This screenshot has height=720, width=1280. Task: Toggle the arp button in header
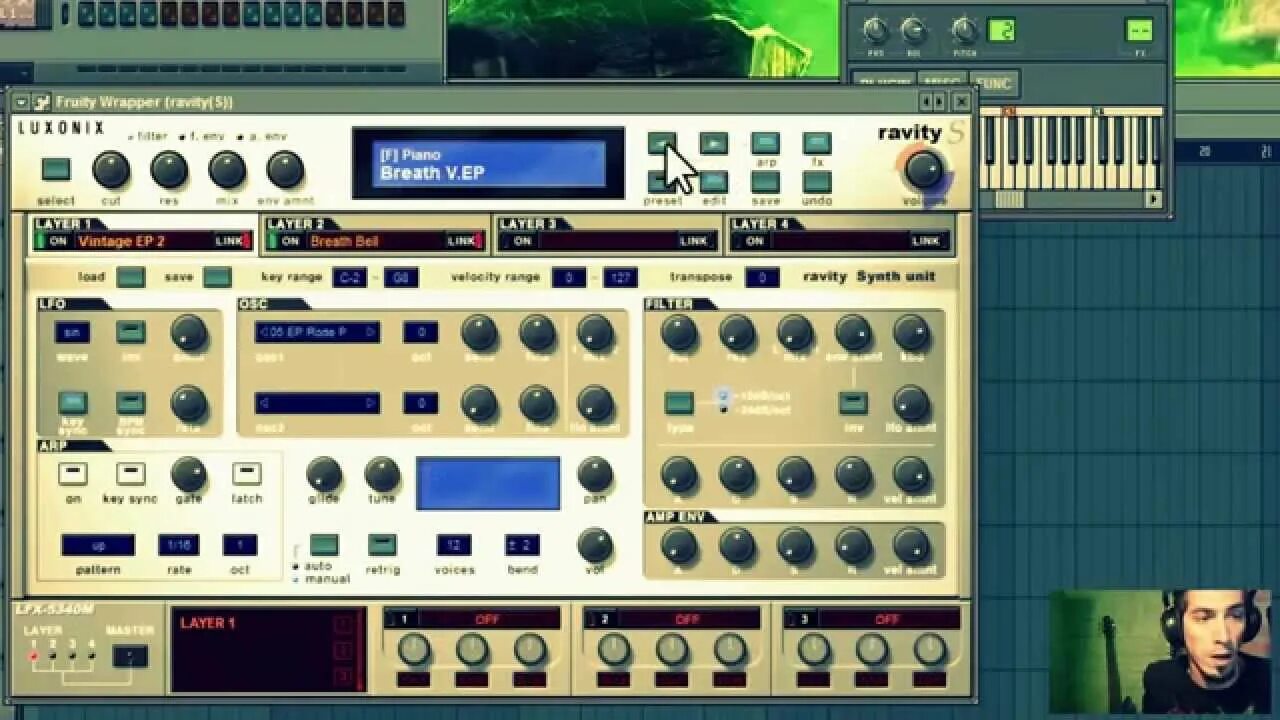(765, 144)
